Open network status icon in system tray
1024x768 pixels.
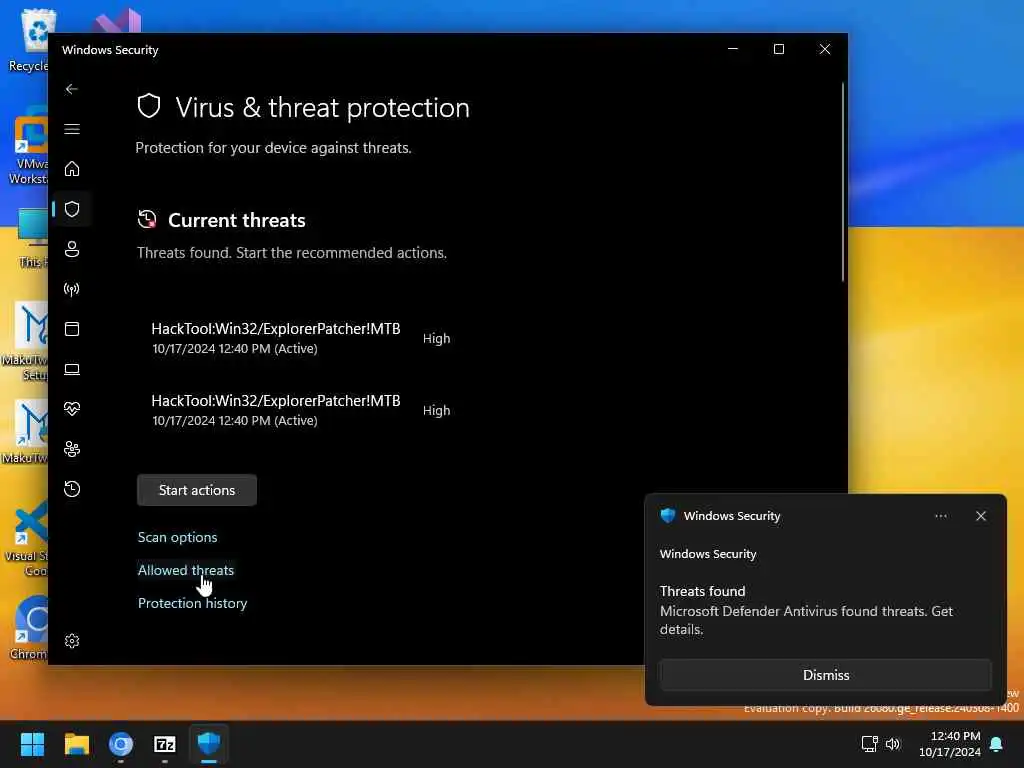click(x=869, y=744)
